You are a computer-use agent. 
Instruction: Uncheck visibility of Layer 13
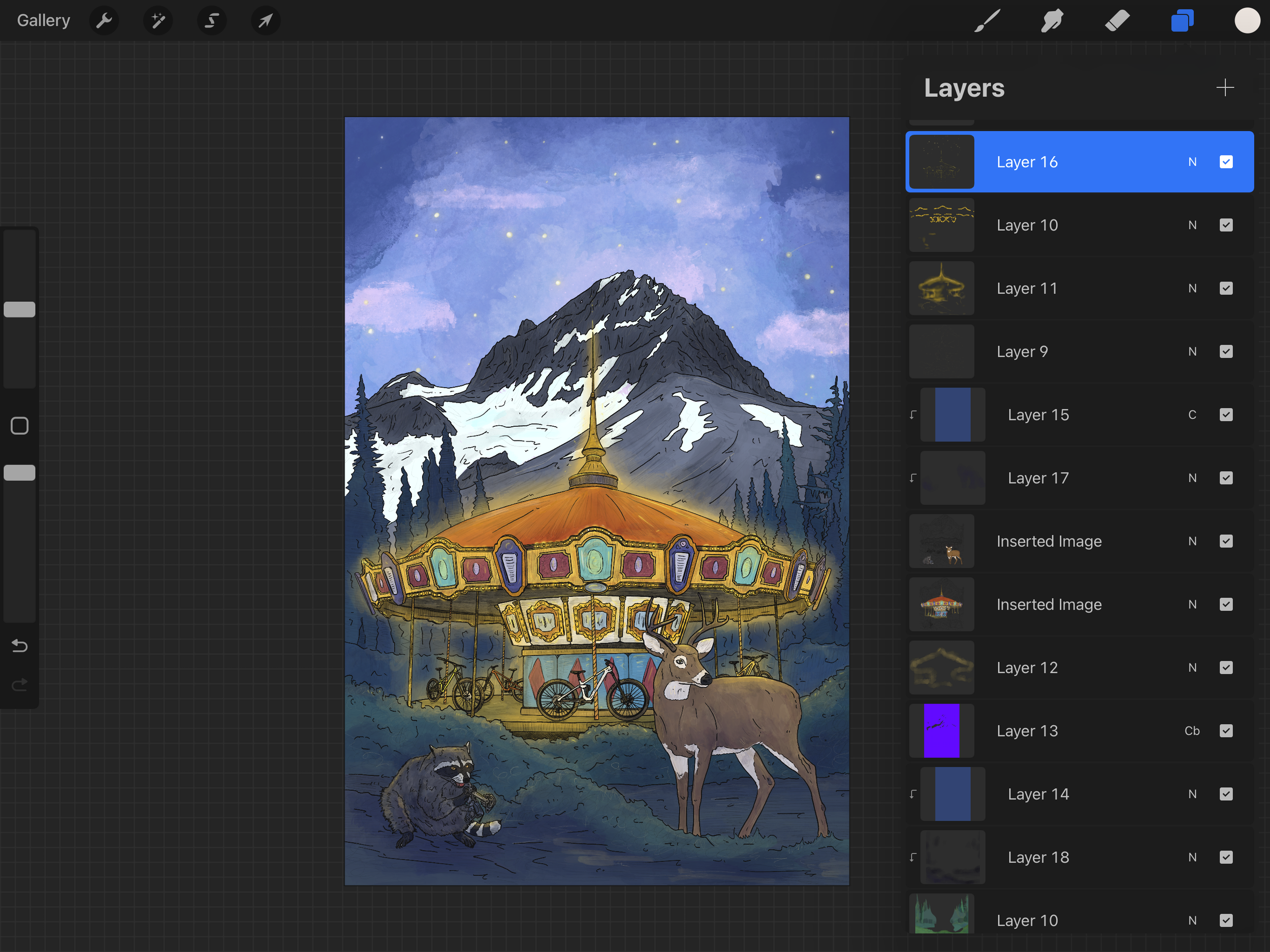point(1226,731)
